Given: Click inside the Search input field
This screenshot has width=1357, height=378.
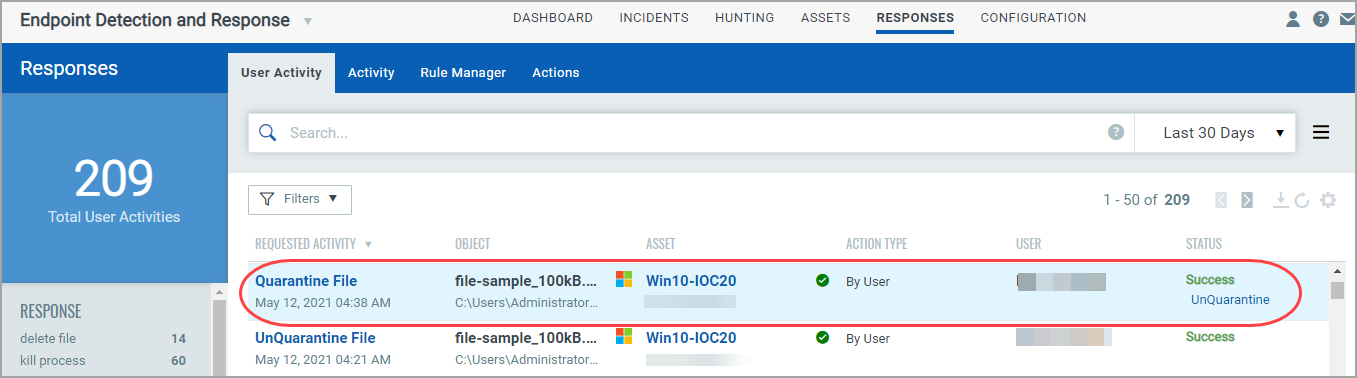Looking at the screenshot, I should point(690,133).
